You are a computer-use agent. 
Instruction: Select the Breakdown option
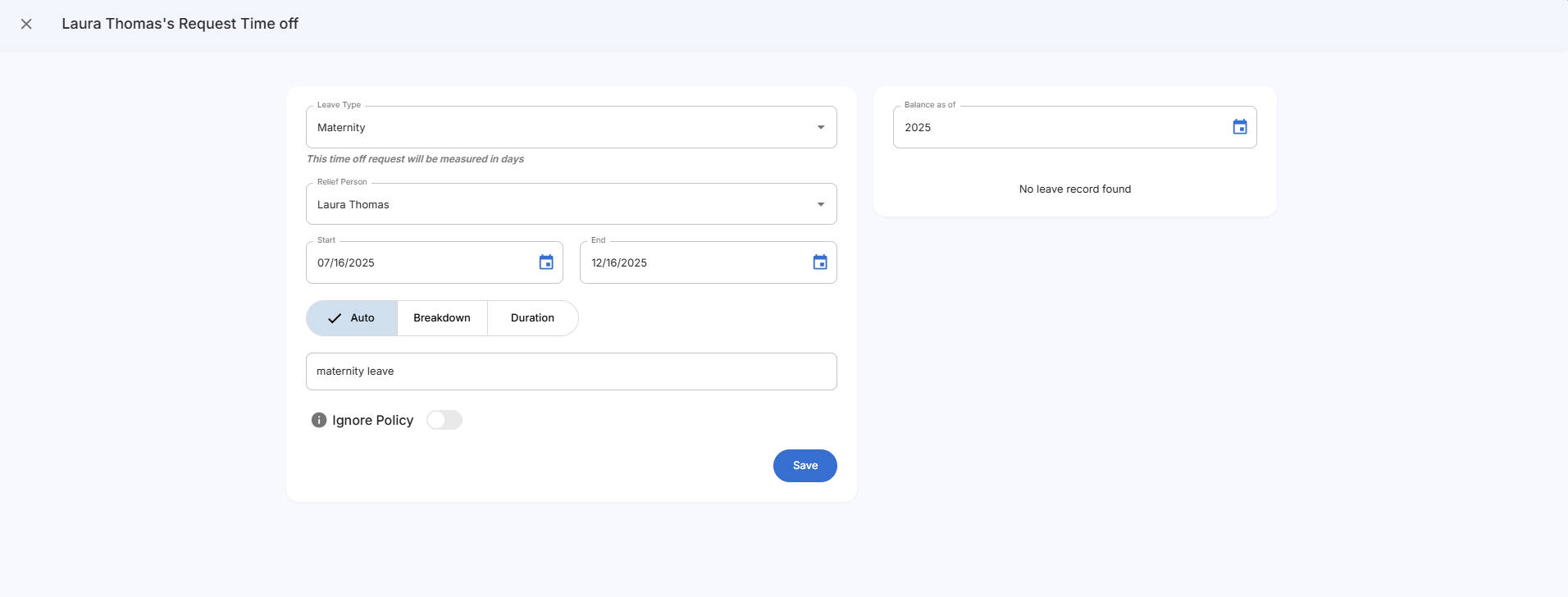(442, 318)
